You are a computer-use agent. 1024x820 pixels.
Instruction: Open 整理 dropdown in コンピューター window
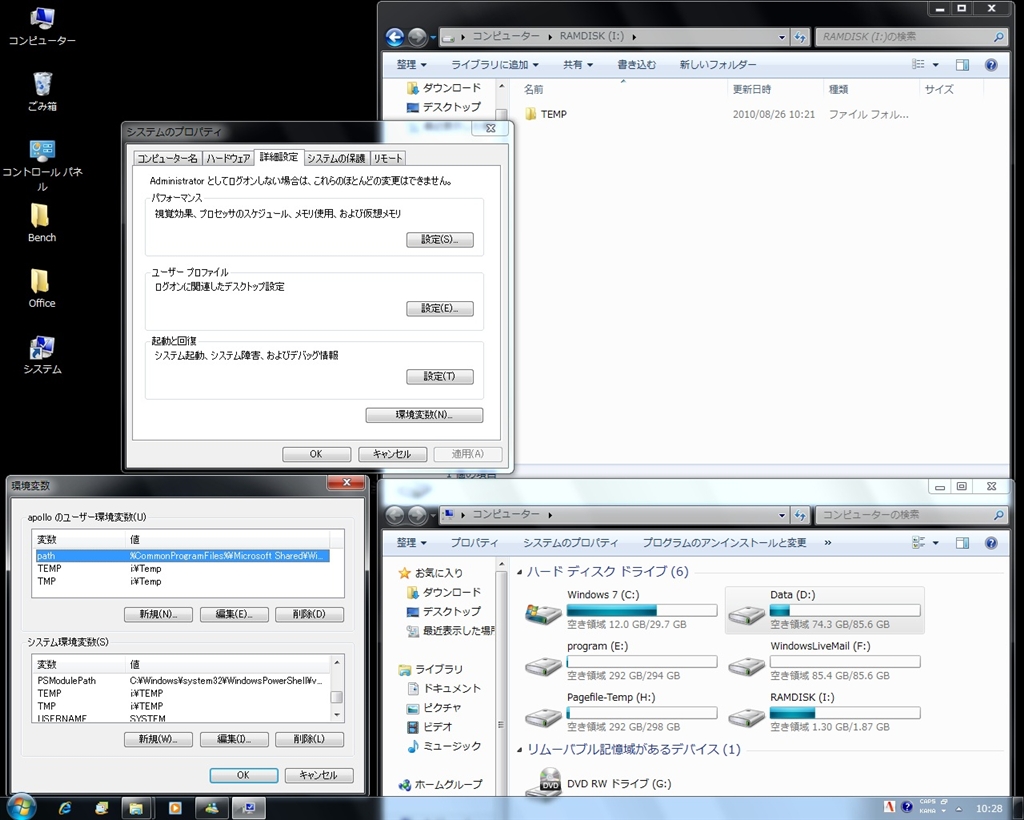(411, 543)
